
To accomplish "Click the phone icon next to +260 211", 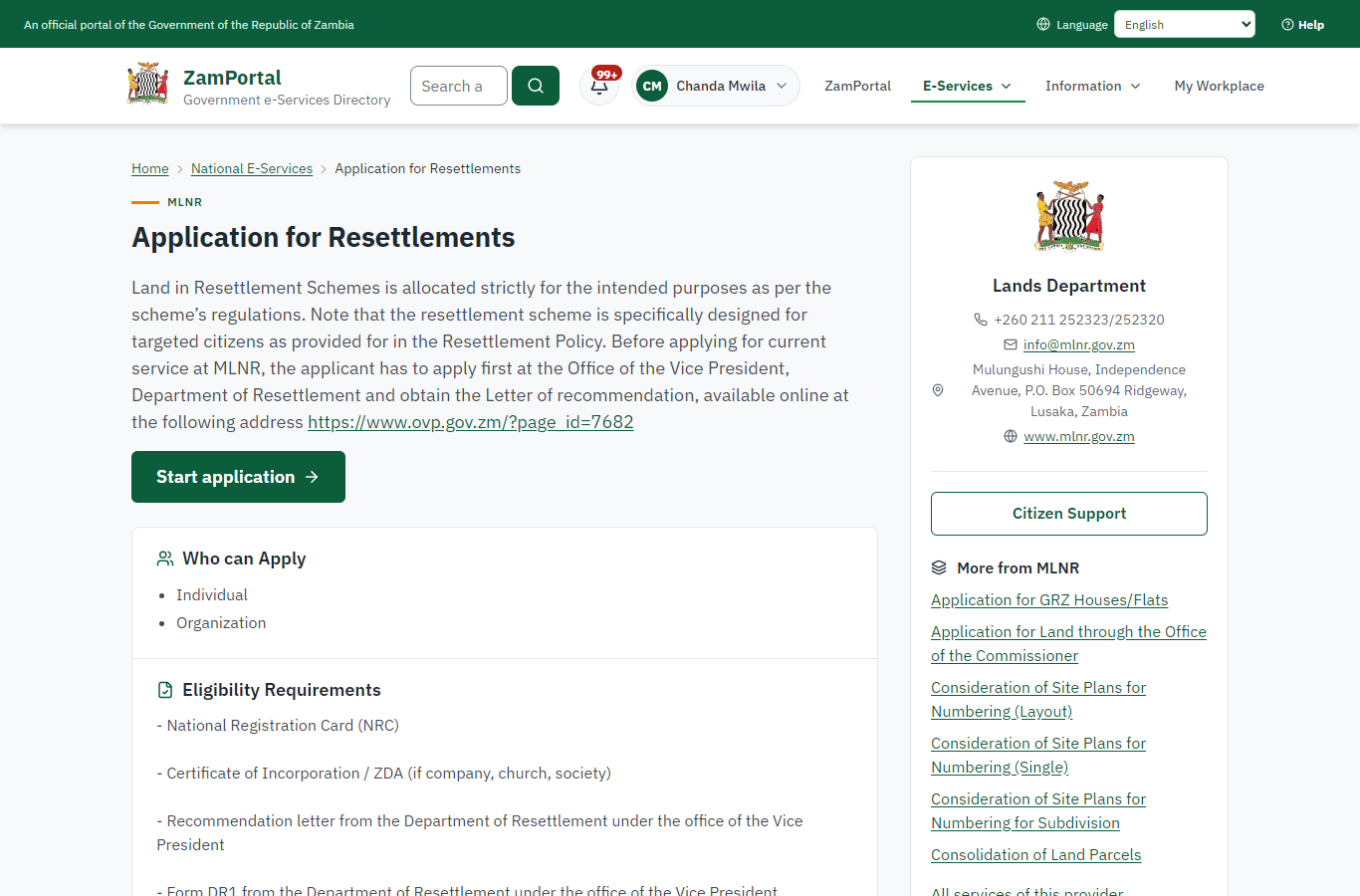I will point(981,320).
